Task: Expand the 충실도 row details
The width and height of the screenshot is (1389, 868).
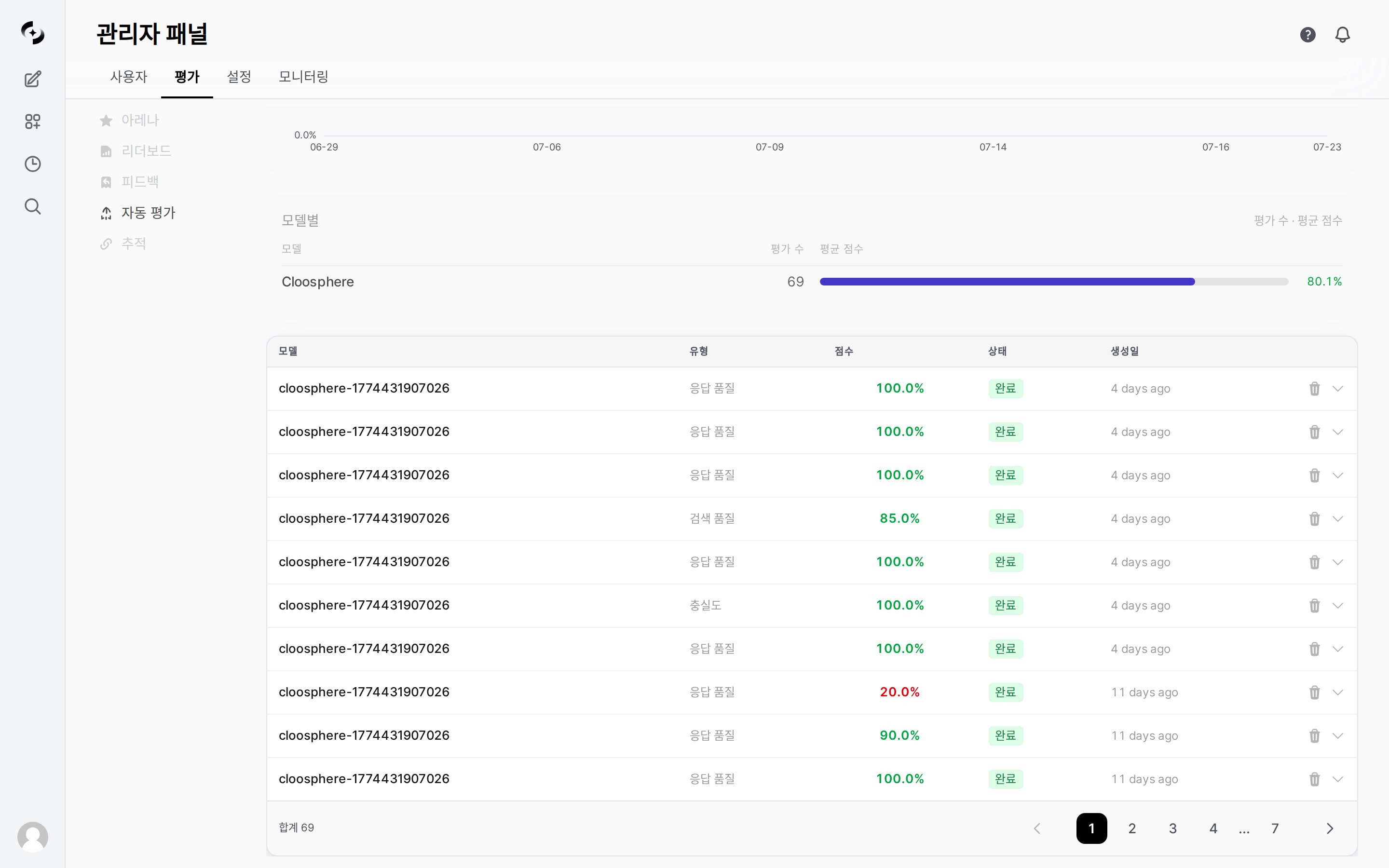Action: click(1338, 605)
